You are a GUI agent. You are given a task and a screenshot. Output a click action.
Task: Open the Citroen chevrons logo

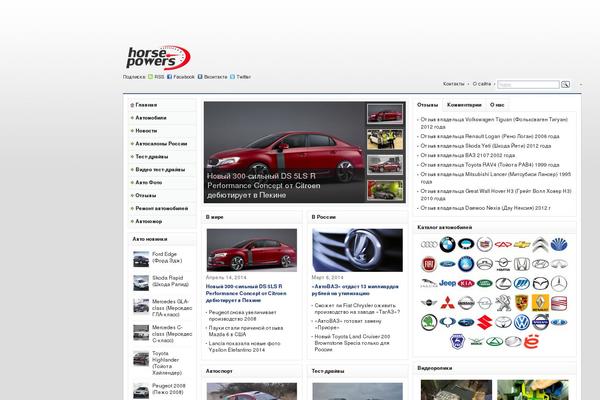(x=540, y=245)
